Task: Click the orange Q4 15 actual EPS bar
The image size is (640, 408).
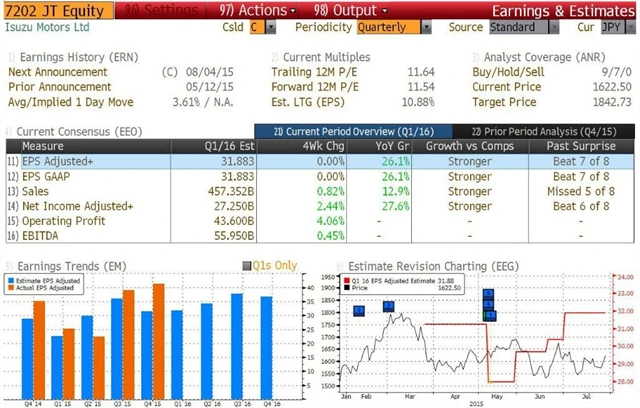Action: (x=159, y=341)
